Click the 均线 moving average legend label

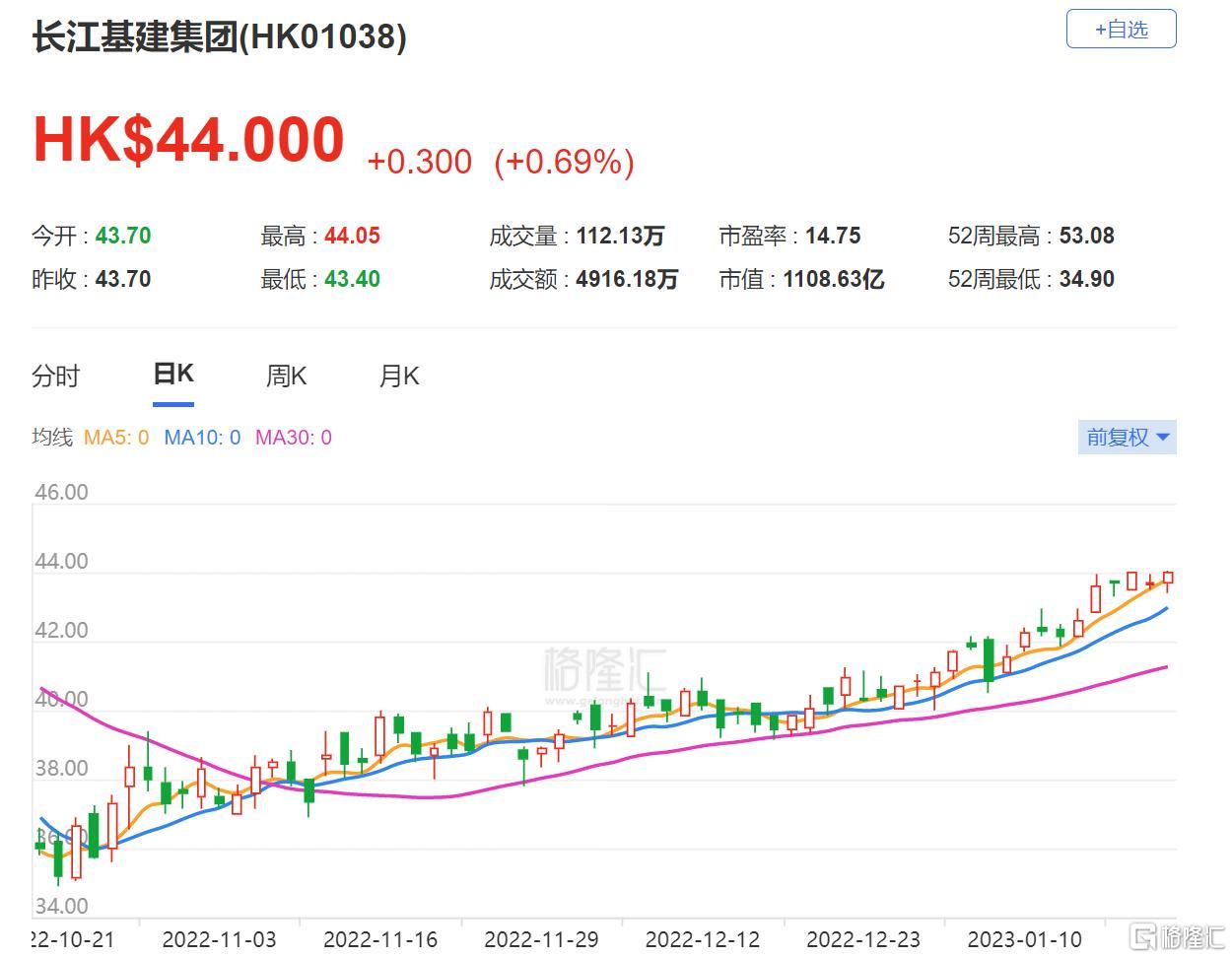tap(52, 438)
